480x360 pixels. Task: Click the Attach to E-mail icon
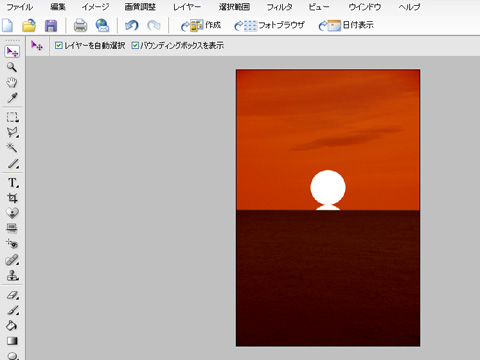[102, 25]
